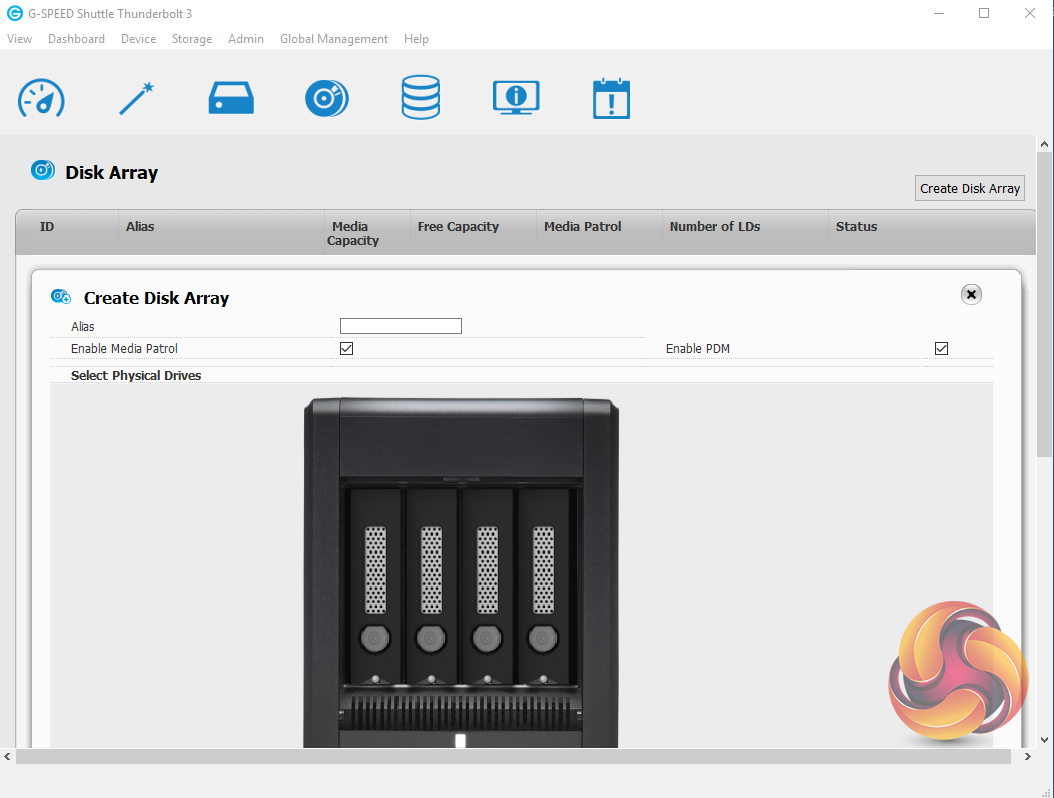
Task: Click the vertical scrollbar thumb
Action: pos(1044,305)
